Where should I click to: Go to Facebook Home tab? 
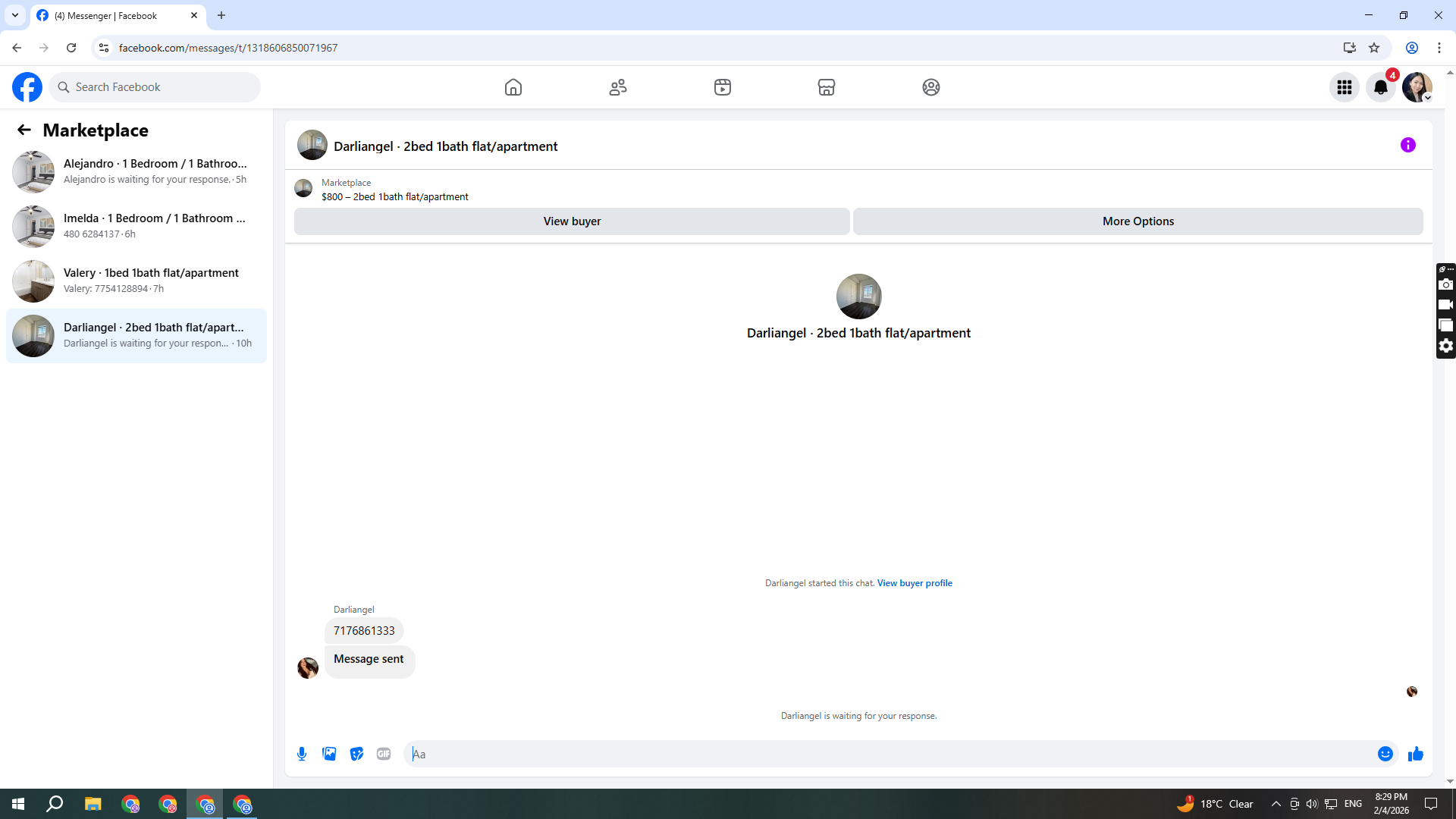pos(513,87)
